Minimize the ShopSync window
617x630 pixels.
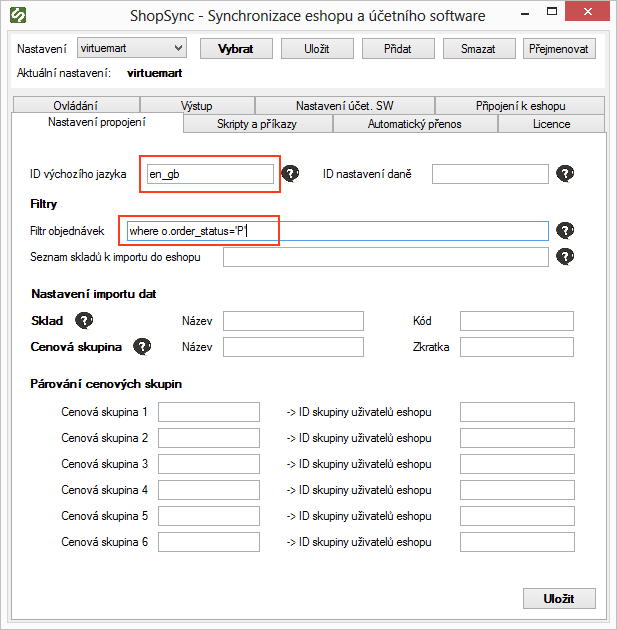pos(525,13)
